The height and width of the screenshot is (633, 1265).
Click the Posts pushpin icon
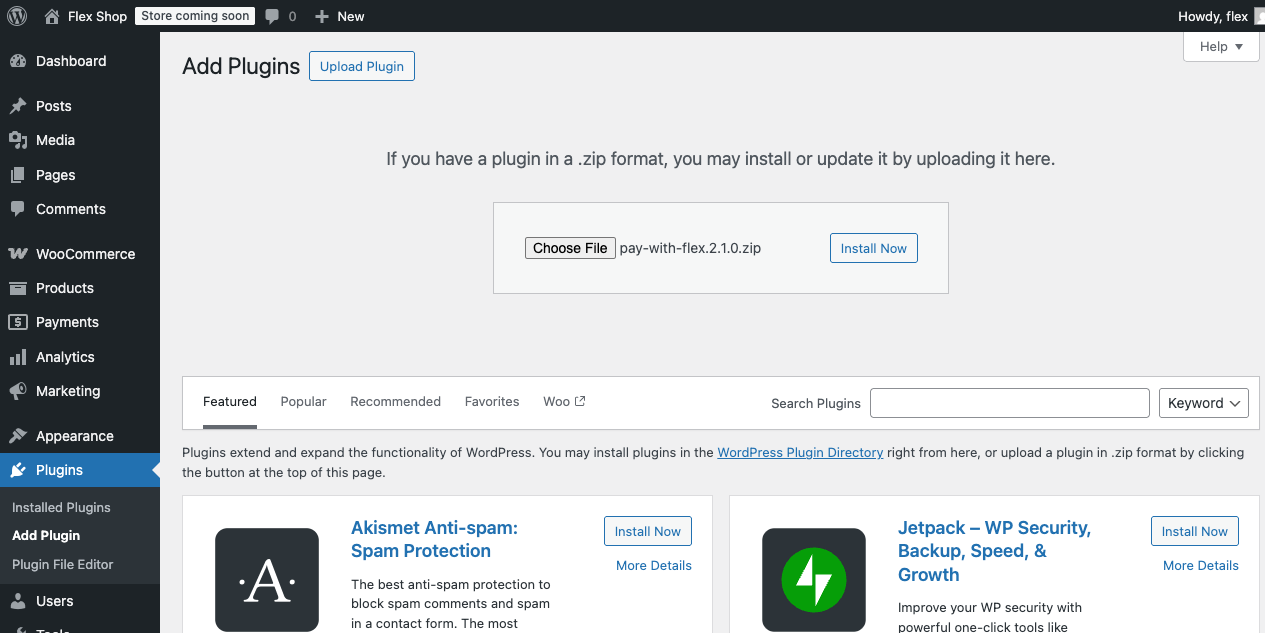[x=18, y=106]
